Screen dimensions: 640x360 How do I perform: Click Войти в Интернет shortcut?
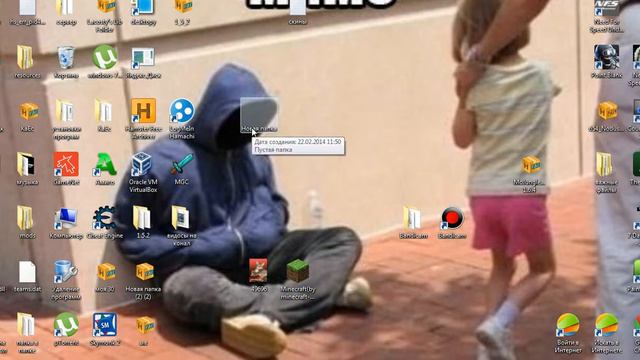[x=568, y=332]
